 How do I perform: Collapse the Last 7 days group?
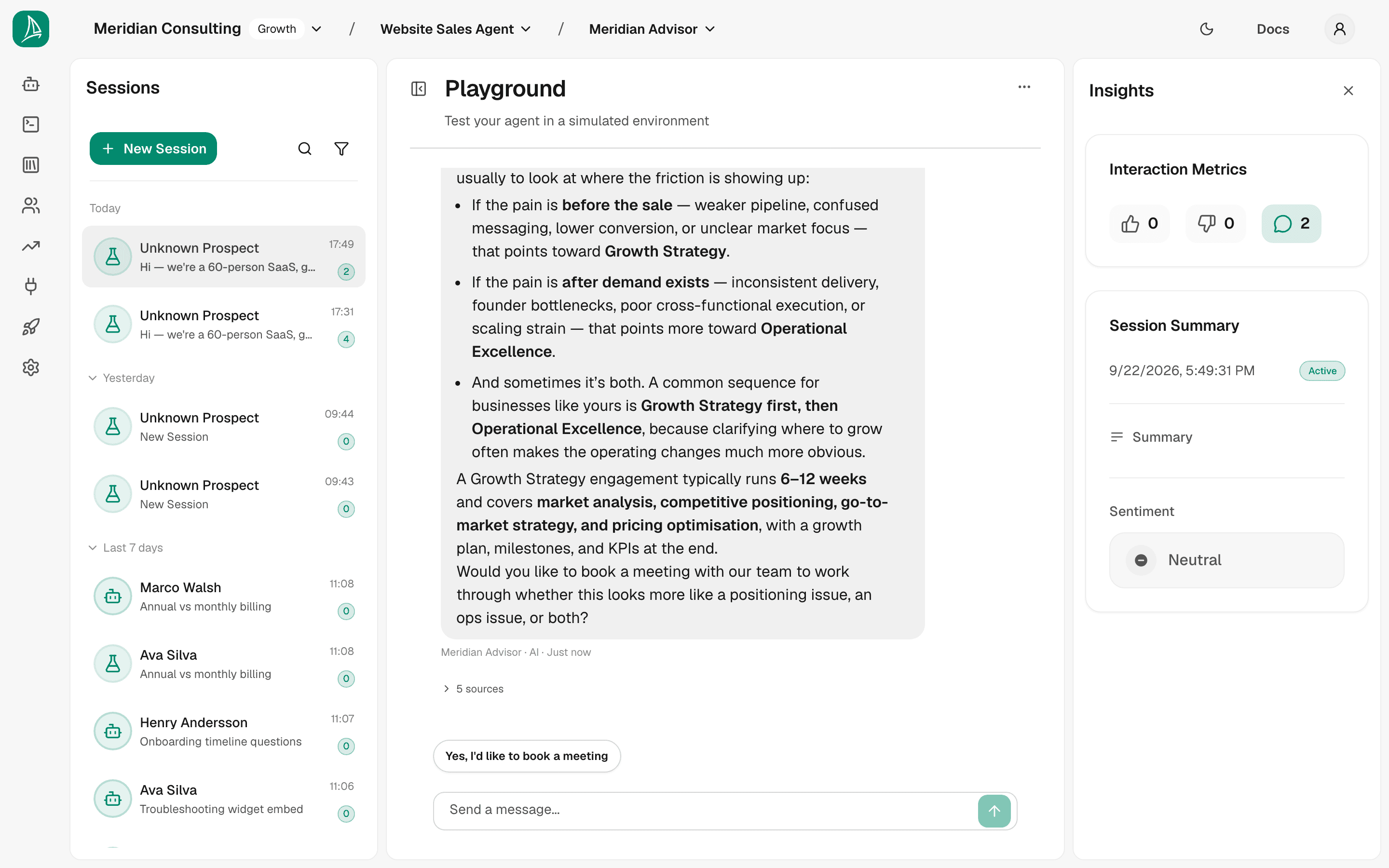click(x=126, y=548)
